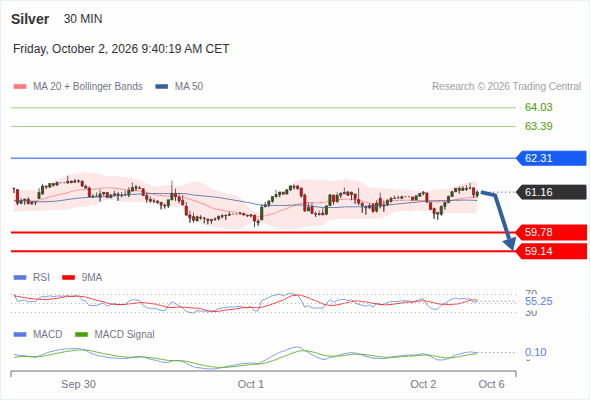Click the MACD Signal green legend swatch
590x400 pixels.
pyautogui.click(x=81, y=335)
